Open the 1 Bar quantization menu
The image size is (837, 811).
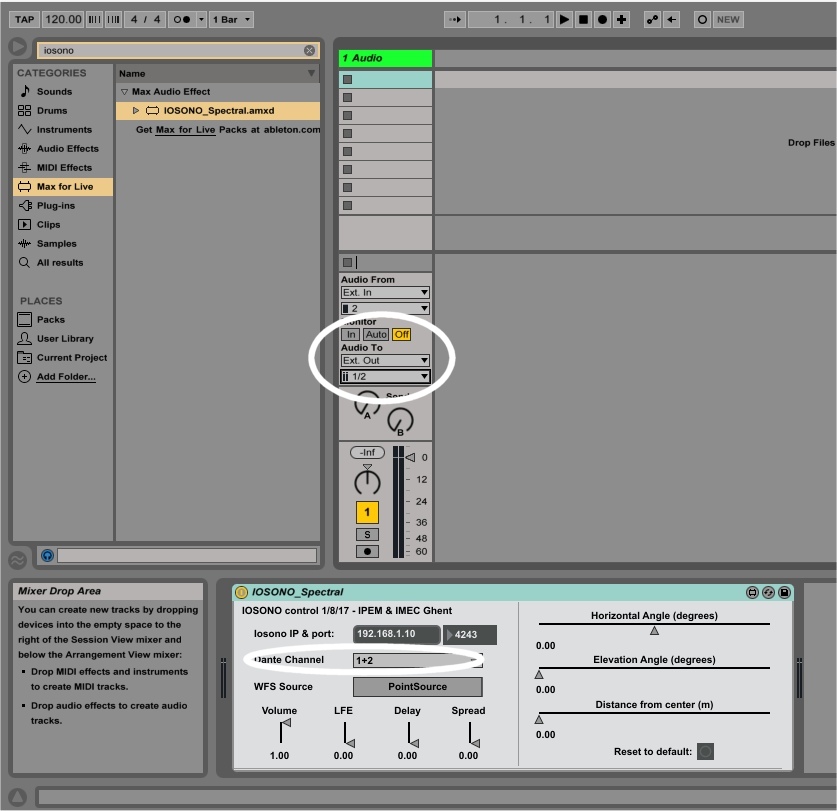coord(231,20)
